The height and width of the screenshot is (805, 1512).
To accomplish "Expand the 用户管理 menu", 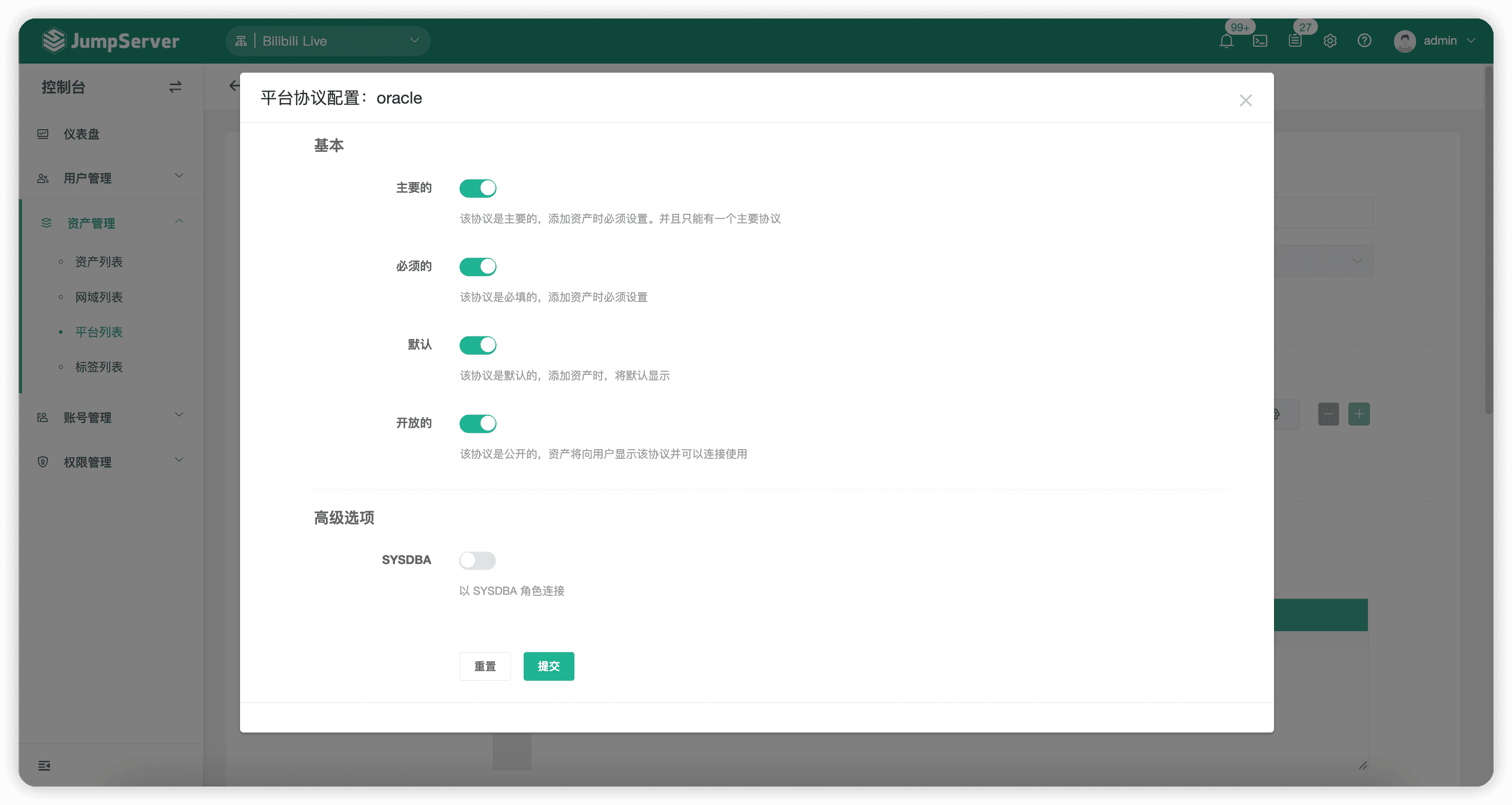I will pos(111,178).
